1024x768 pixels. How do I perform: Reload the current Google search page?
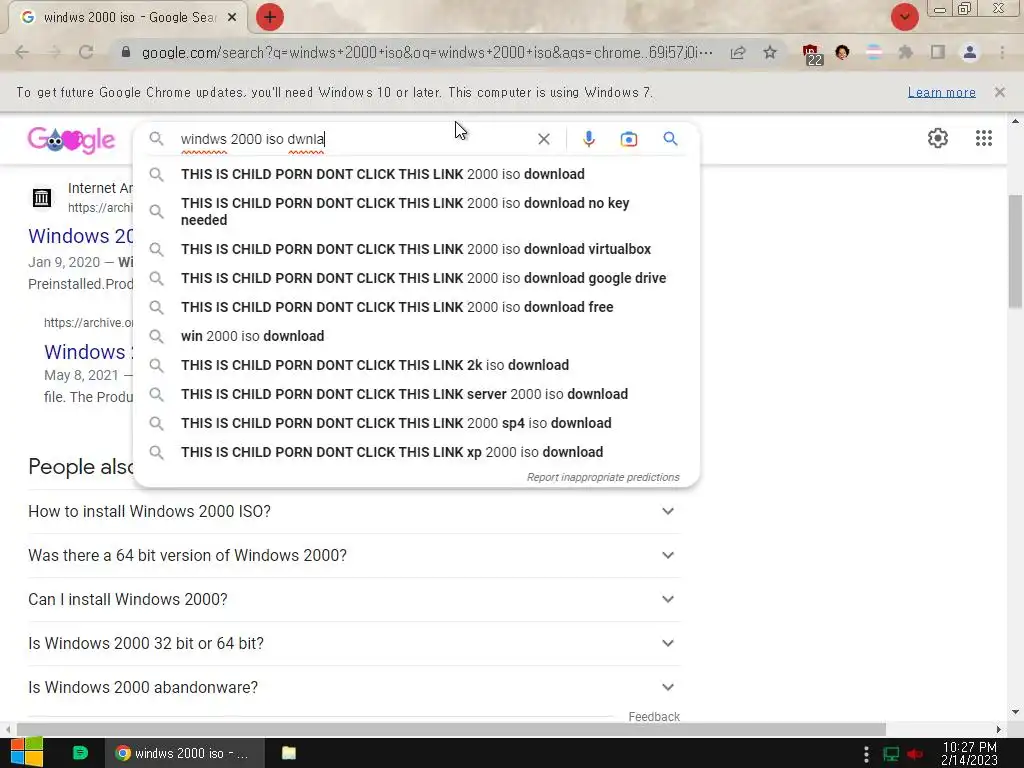(x=86, y=52)
